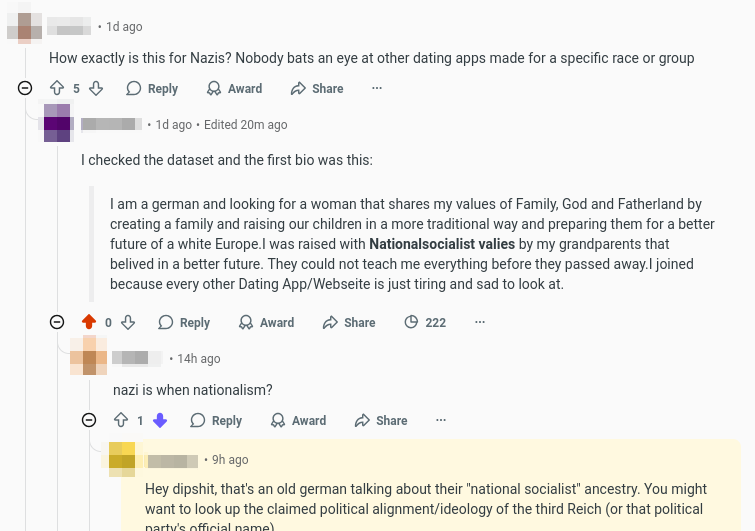
Task: Collapse the dataset bio comment thread
Action: pyautogui.click(x=57, y=323)
